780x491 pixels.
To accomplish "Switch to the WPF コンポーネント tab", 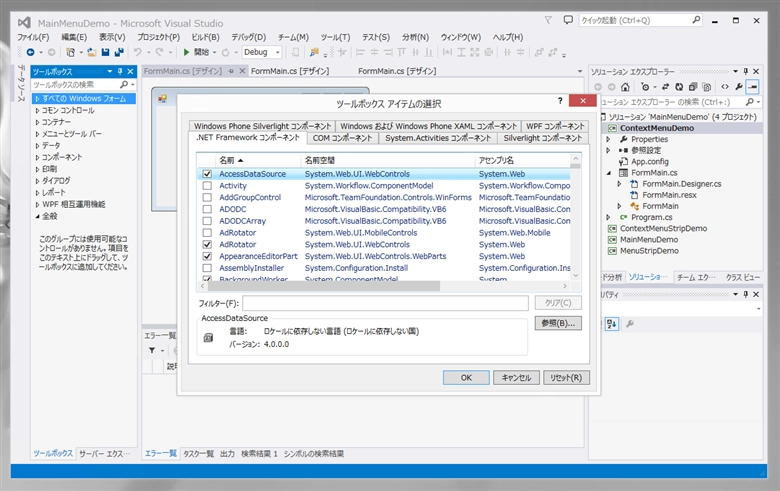I will (555, 126).
